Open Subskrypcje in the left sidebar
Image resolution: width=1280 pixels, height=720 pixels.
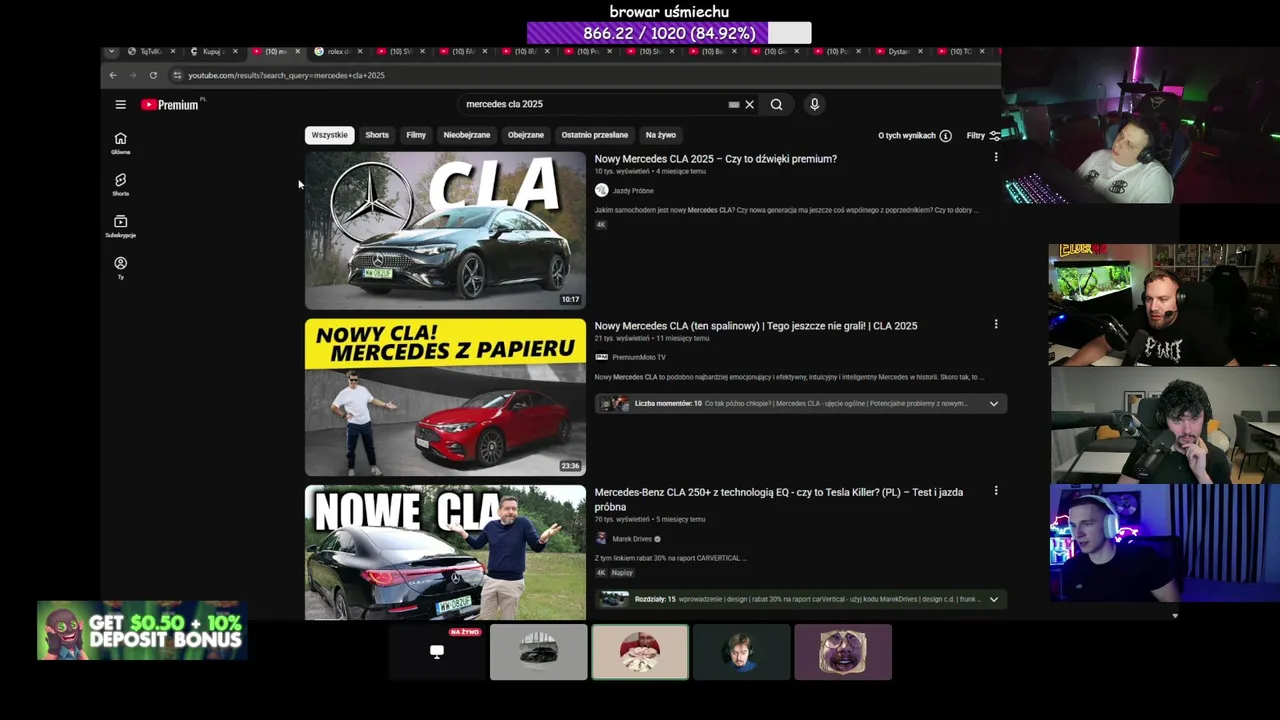[x=120, y=226]
